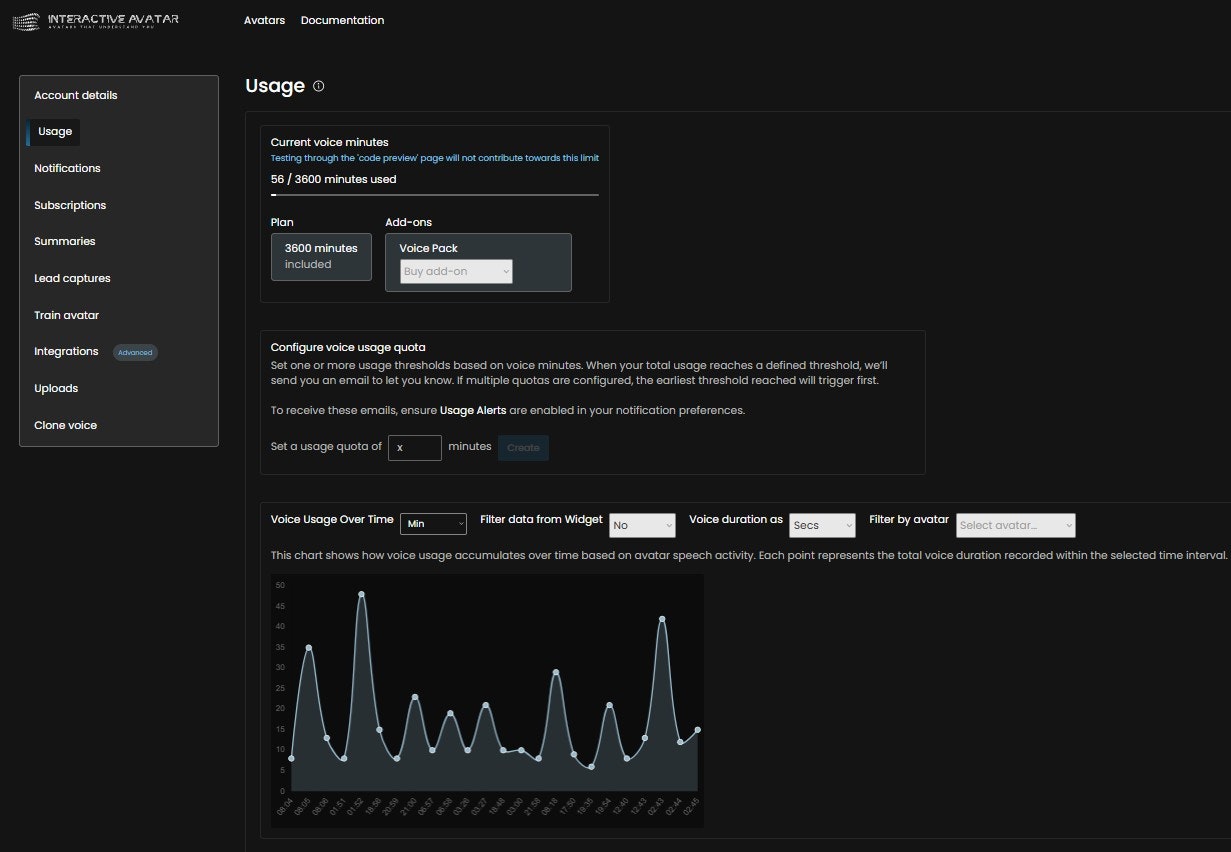This screenshot has width=1231, height=852.
Task: Click the Voice duration as label
Action: (736, 519)
